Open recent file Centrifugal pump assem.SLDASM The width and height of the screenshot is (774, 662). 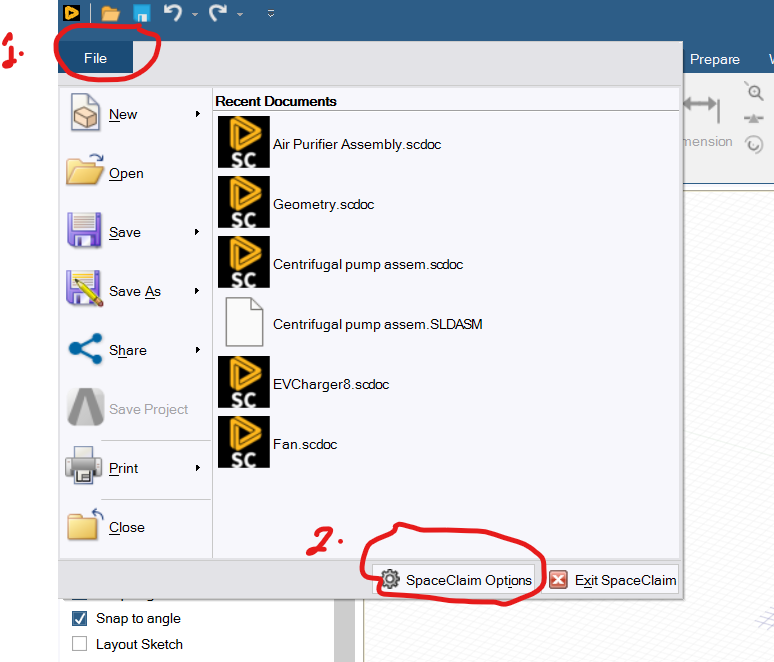(377, 324)
